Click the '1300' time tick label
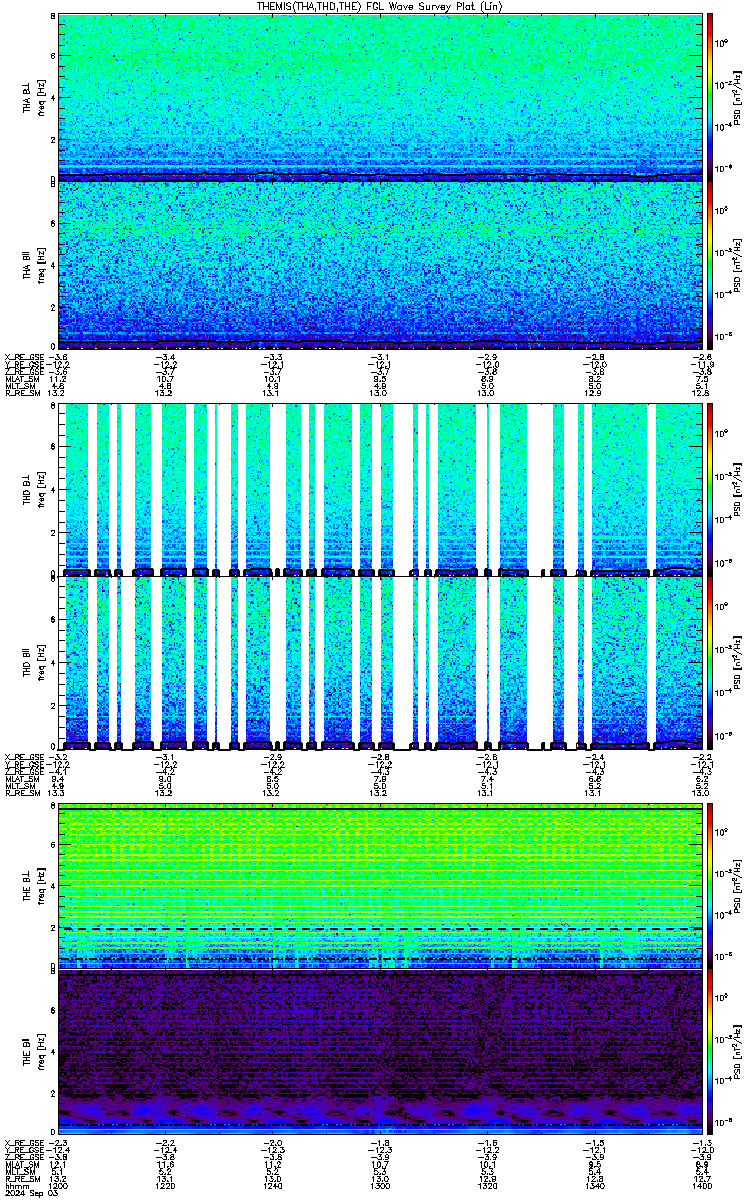The width and height of the screenshot is (750, 1200). [x=380, y=1187]
